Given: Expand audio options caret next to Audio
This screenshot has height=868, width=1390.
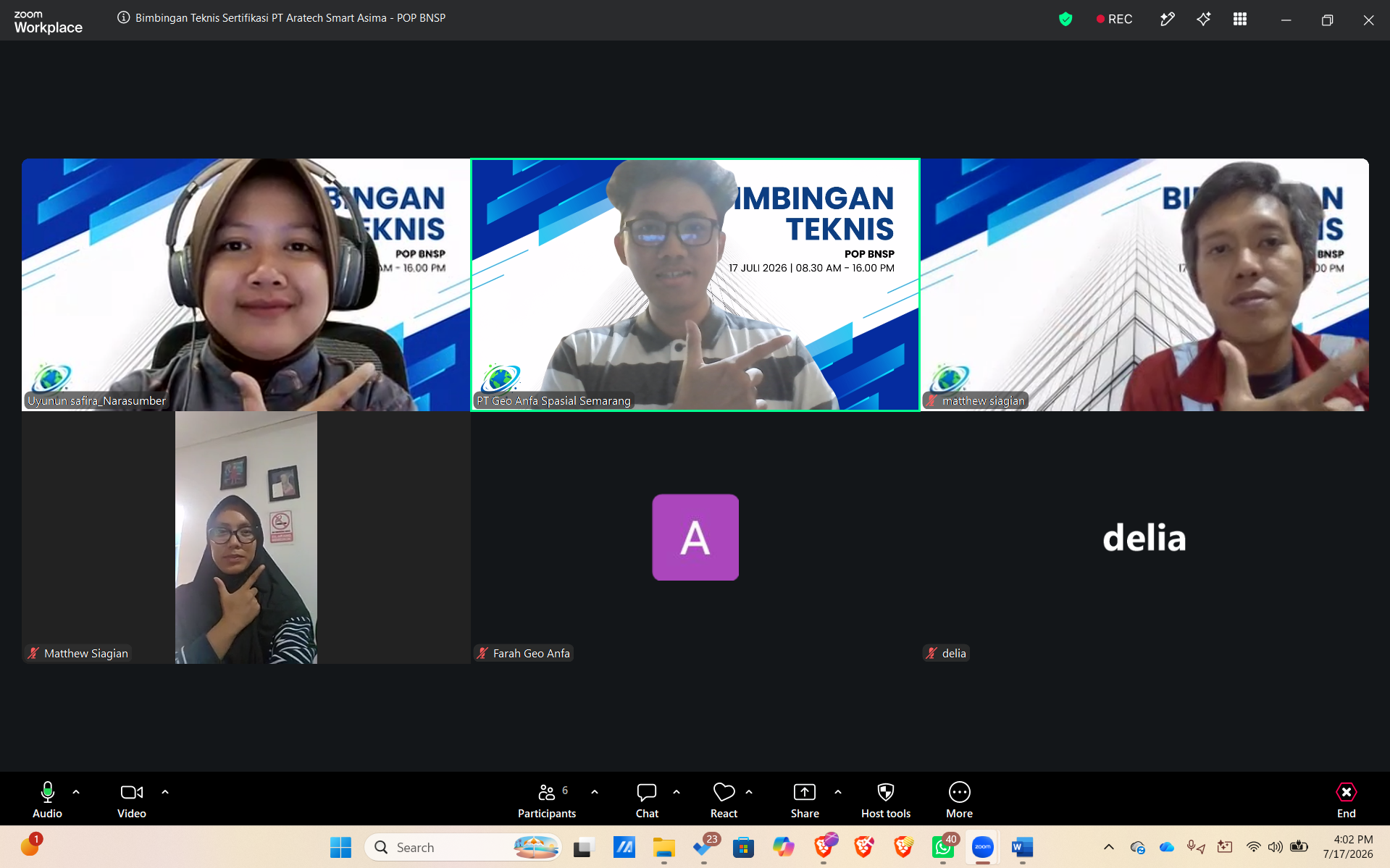Looking at the screenshot, I should coord(76,792).
